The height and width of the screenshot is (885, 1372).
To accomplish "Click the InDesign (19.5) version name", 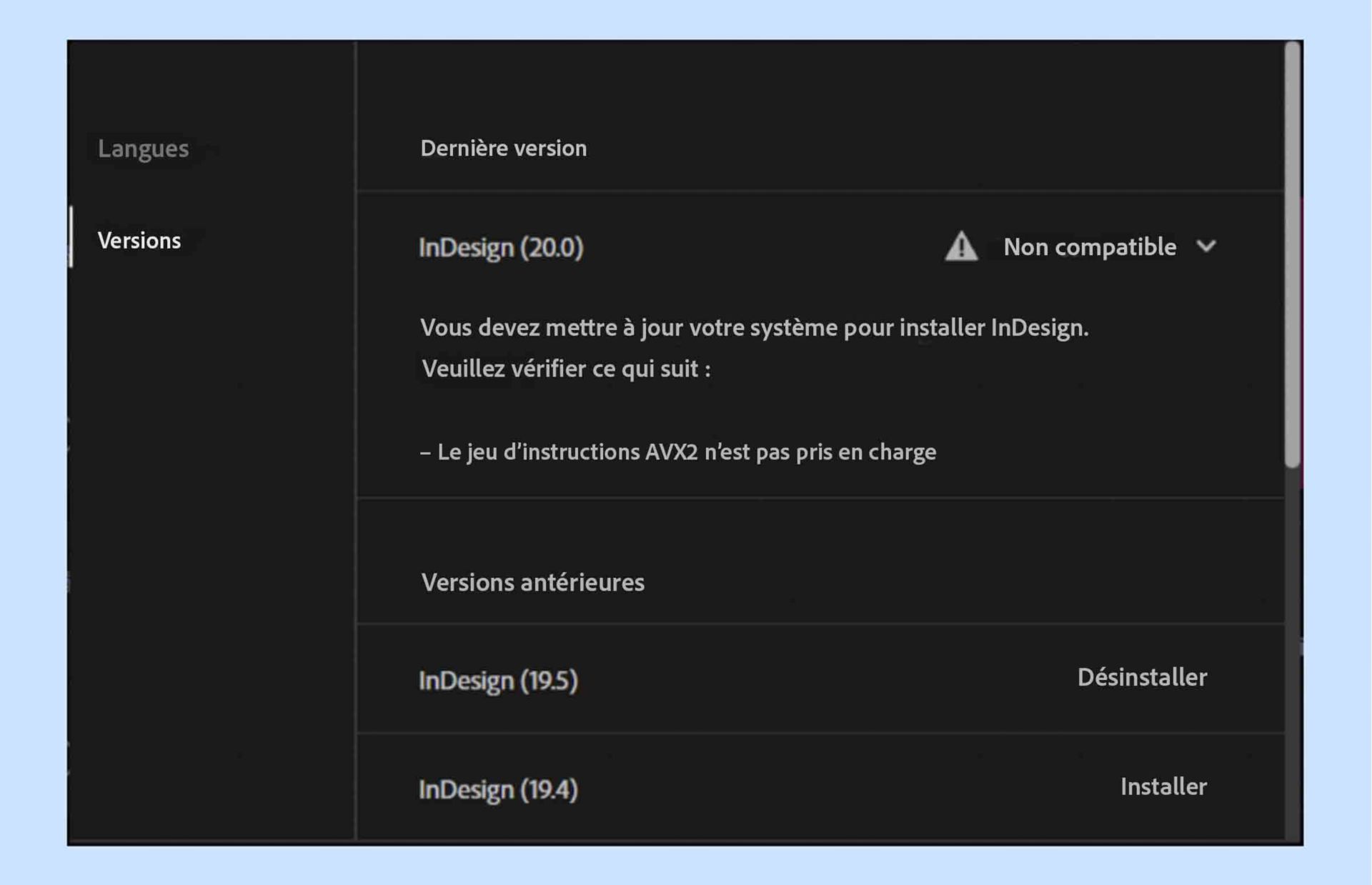I will click(x=498, y=681).
